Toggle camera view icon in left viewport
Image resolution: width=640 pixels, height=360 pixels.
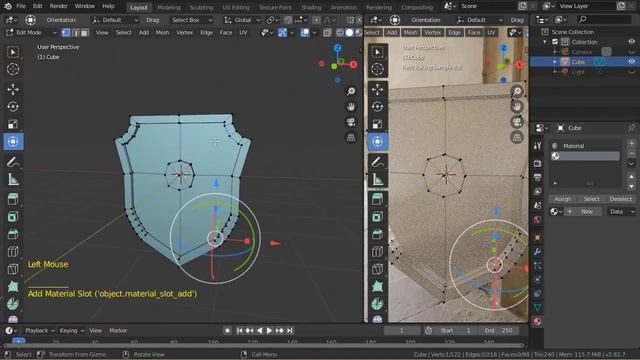point(351,122)
